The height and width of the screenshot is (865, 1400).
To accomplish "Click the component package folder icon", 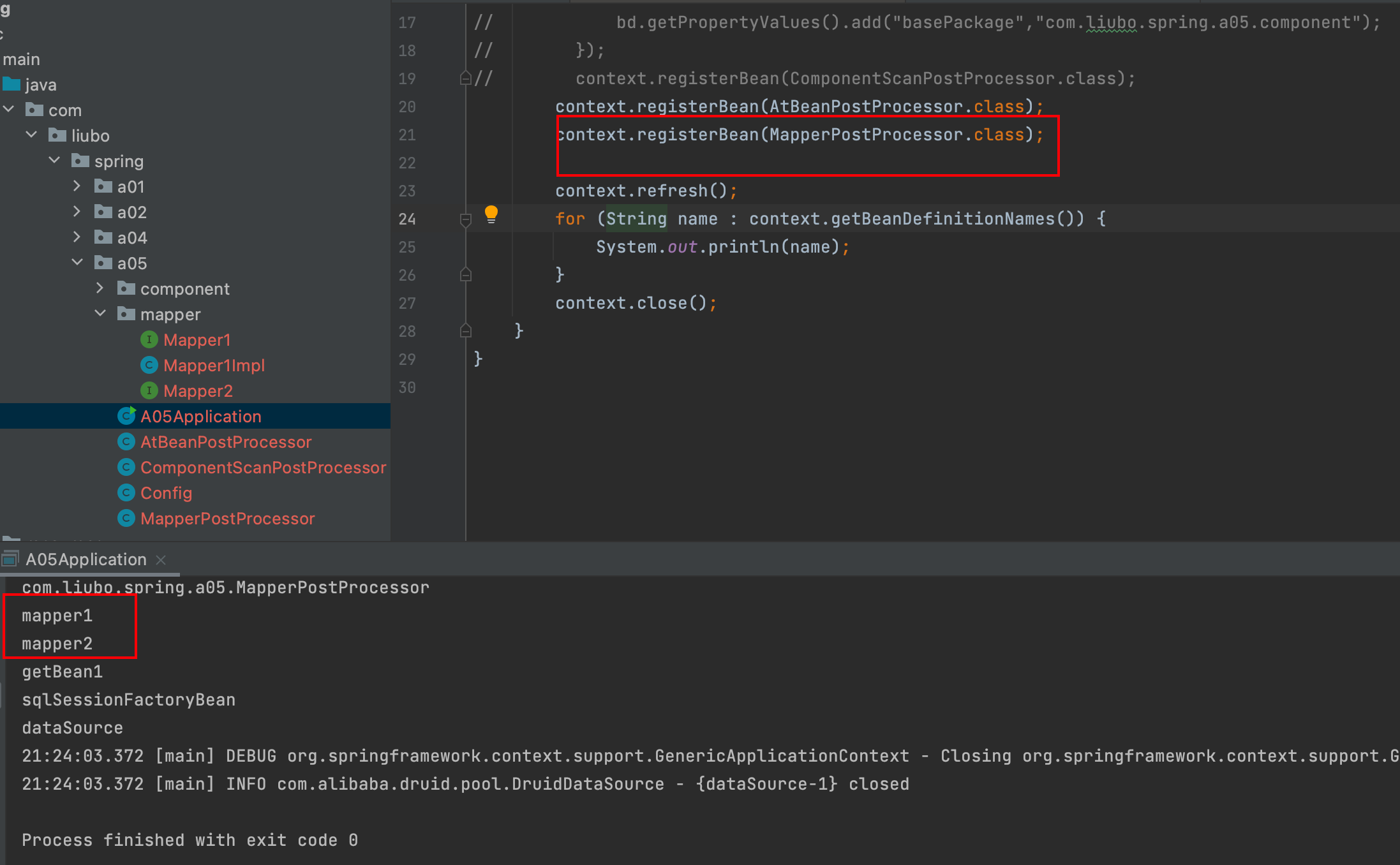I will [126, 288].
